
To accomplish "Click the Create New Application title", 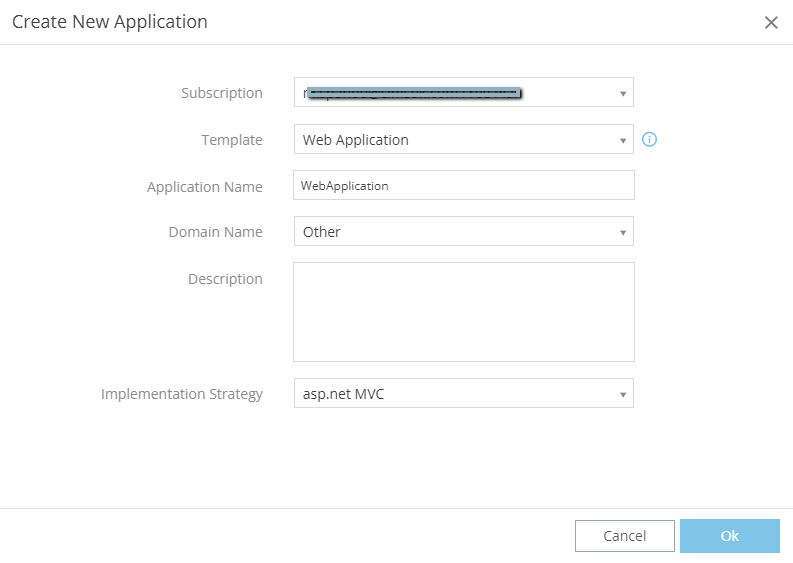I will tap(110, 22).
